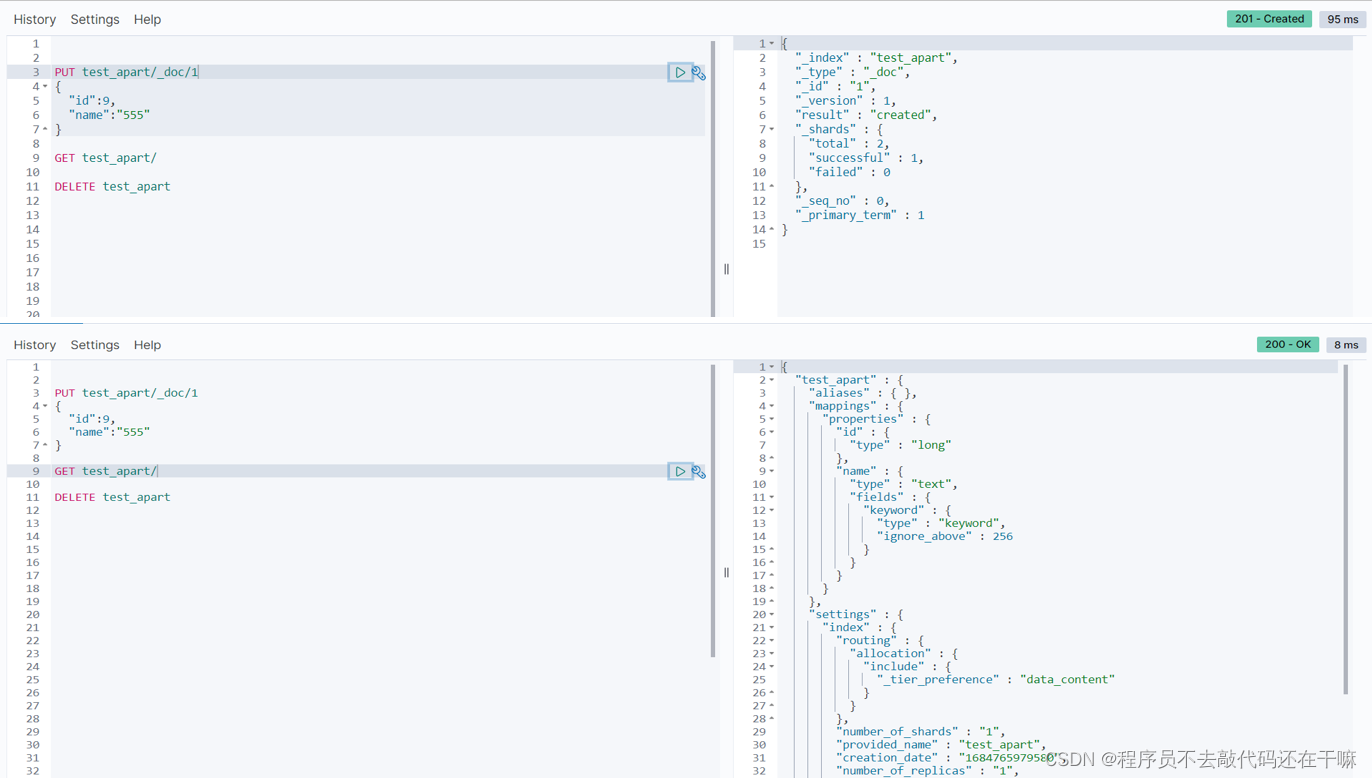Run the highlighted GET test_apart/ request
Image resolution: width=1372 pixels, height=778 pixels.
[x=680, y=471]
